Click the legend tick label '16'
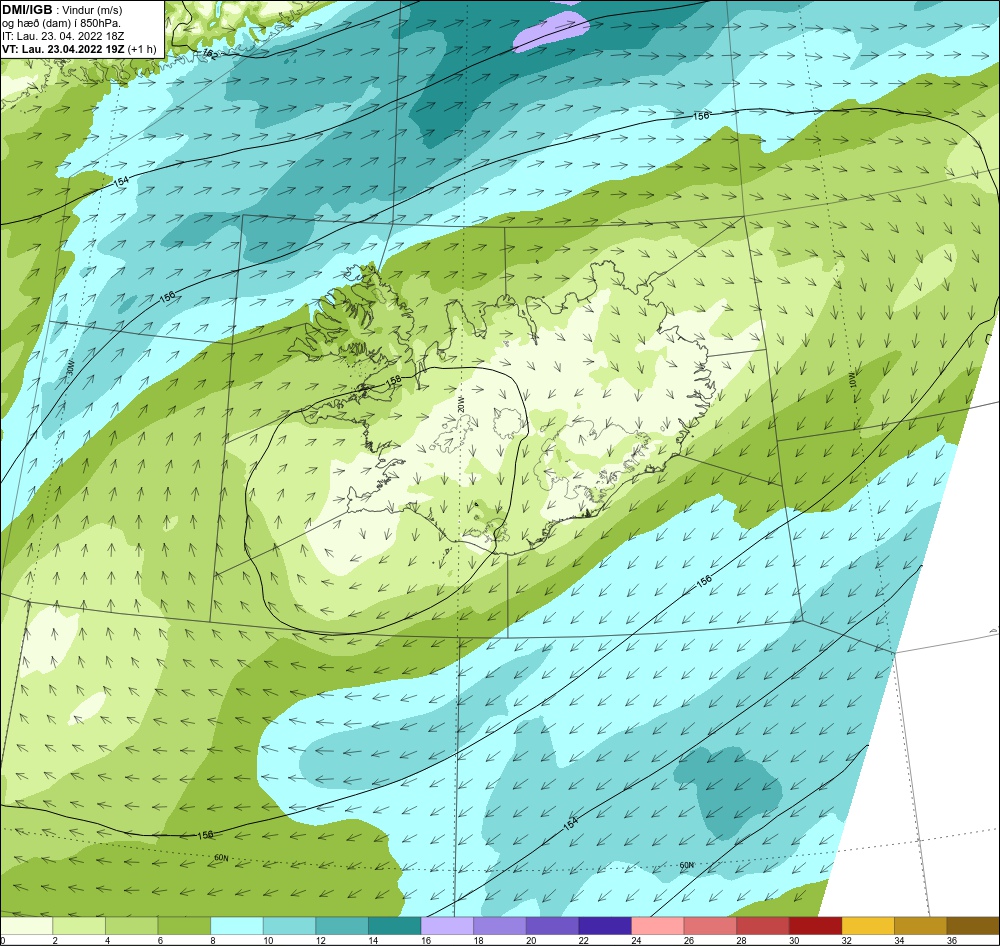Screen dimensions: 1000x946 [x=425, y=940]
